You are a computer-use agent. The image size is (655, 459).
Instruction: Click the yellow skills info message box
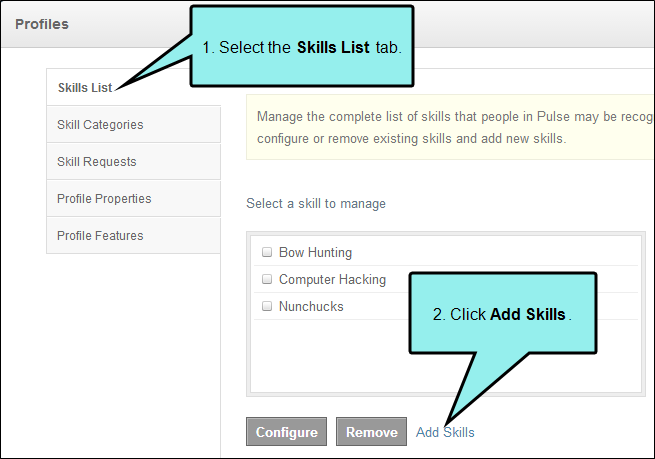coord(449,127)
